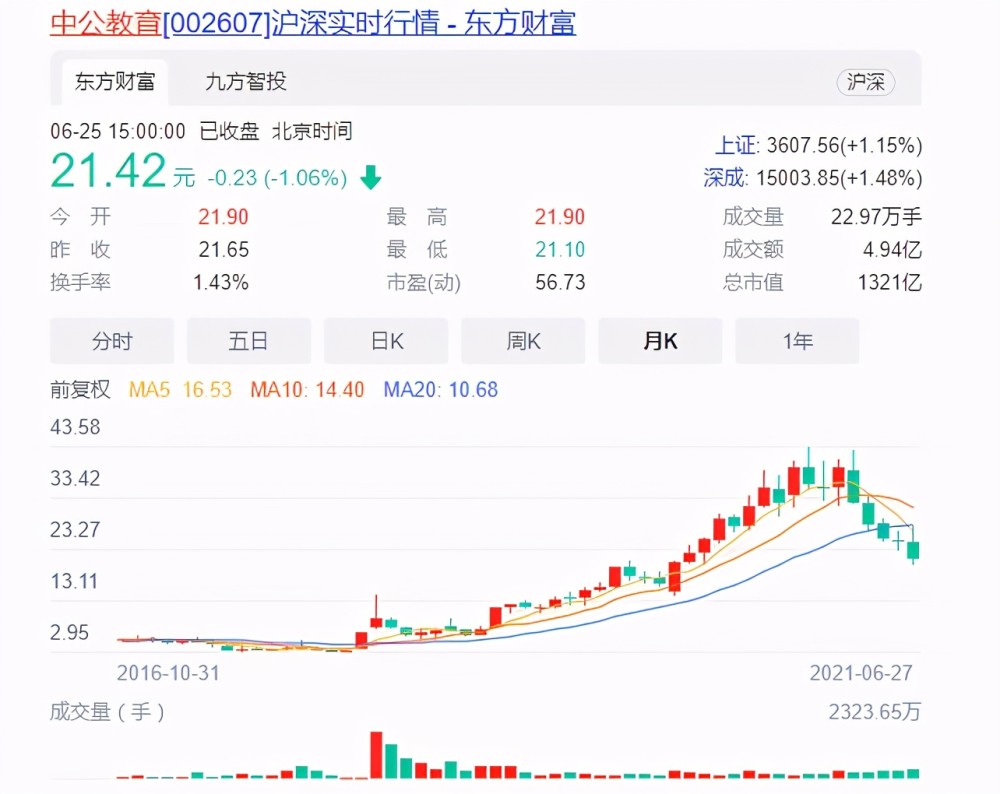
Task: Click the 23.27 price axis label
Action: point(75,529)
